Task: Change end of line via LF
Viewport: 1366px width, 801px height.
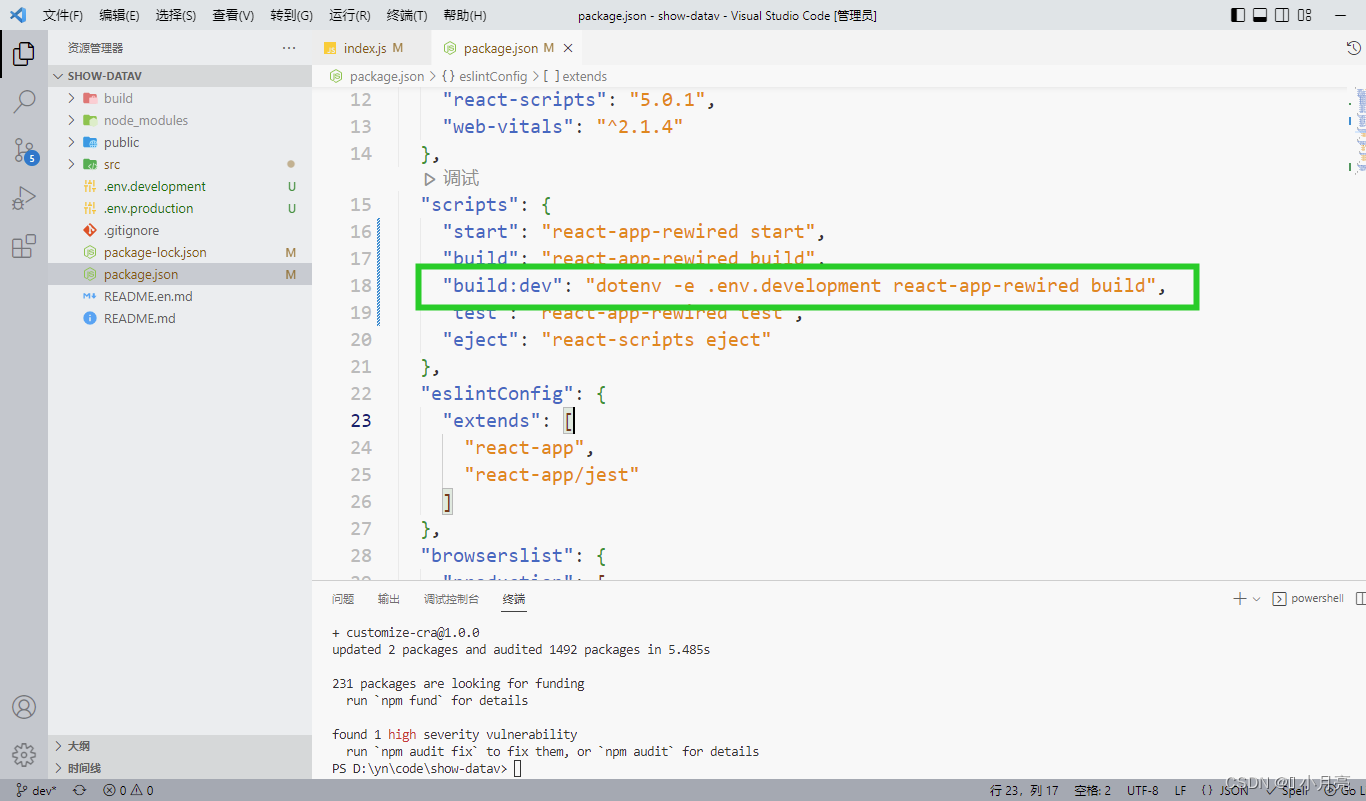Action: click(x=1180, y=790)
